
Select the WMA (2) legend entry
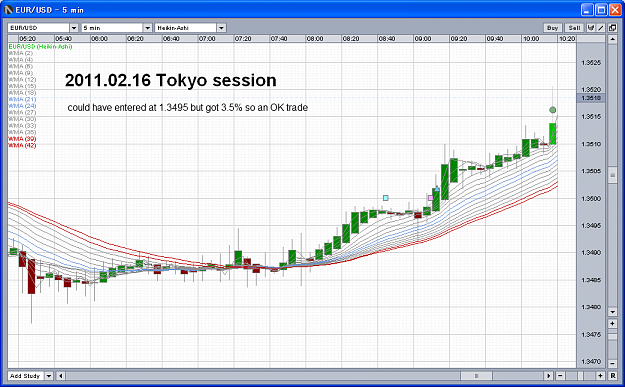point(20,53)
